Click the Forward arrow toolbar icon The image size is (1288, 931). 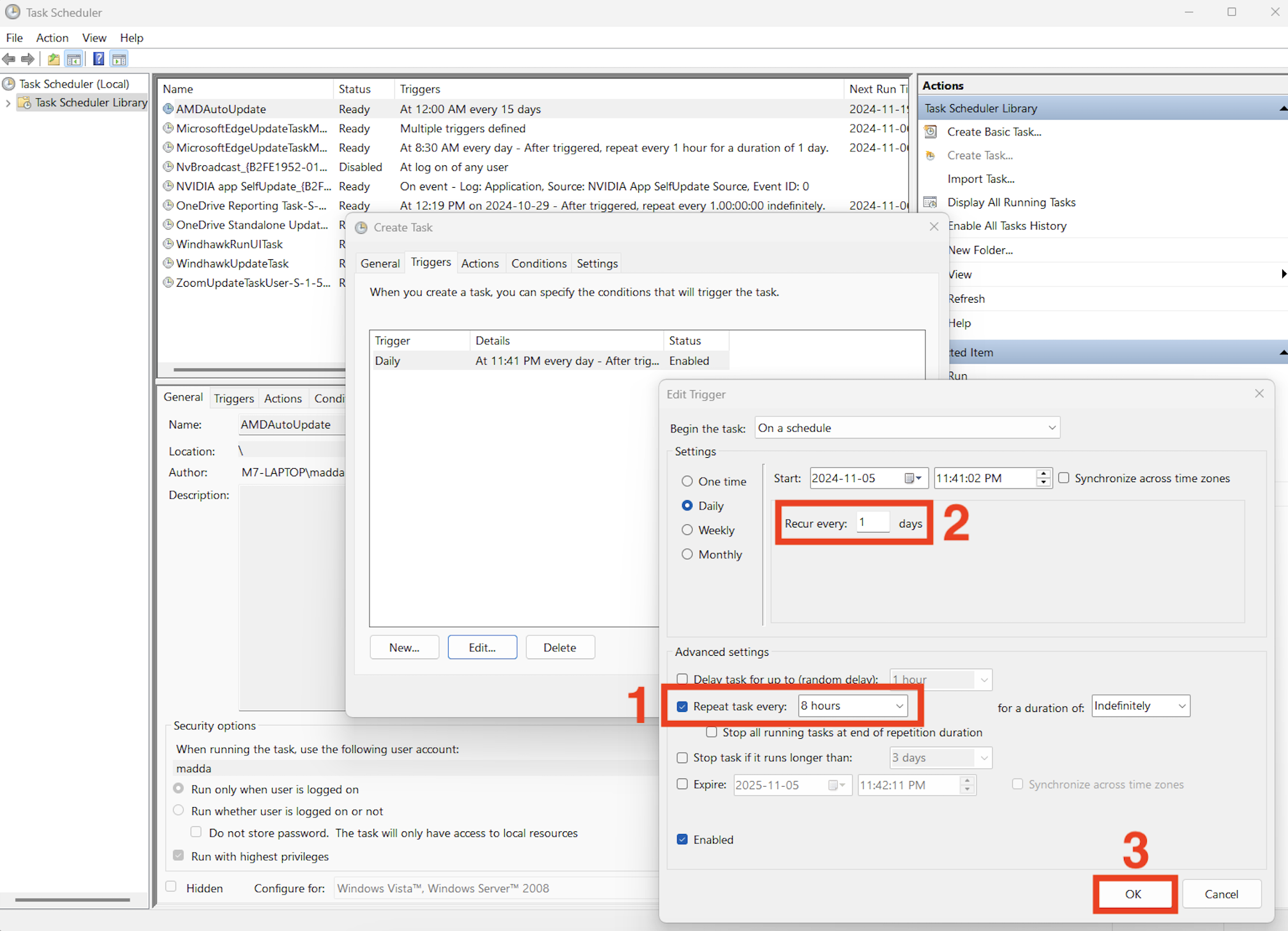point(27,59)
